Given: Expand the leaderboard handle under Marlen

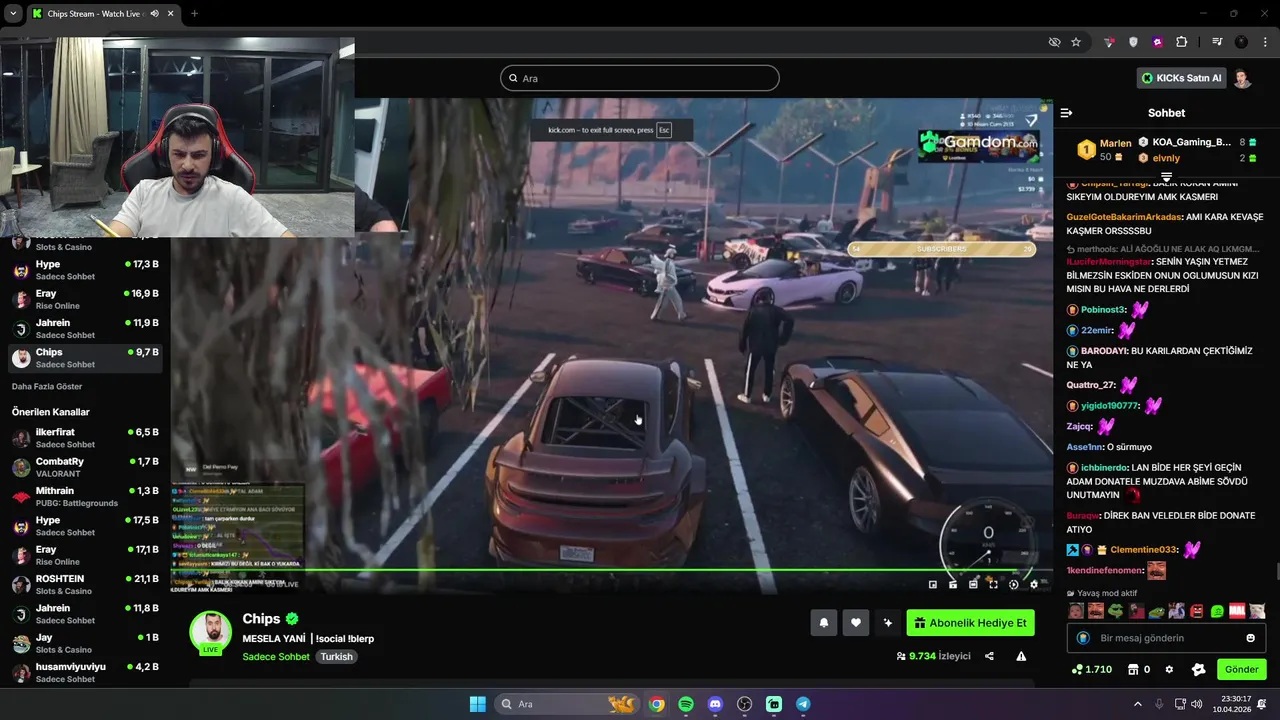Looking at the screenshot, I should (1166, 177).
